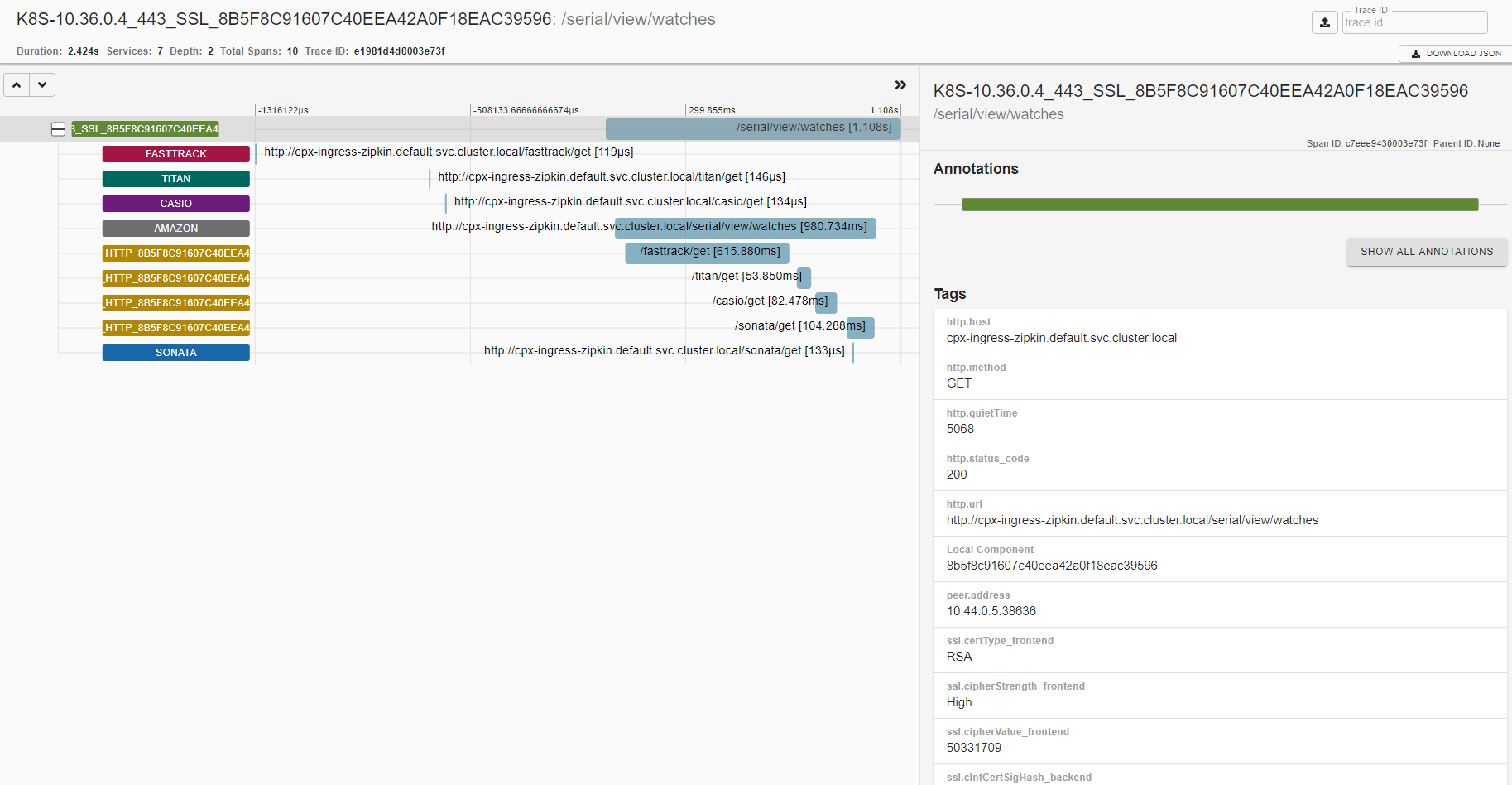Click the Duration 2.424s header value

coord(84,51)
